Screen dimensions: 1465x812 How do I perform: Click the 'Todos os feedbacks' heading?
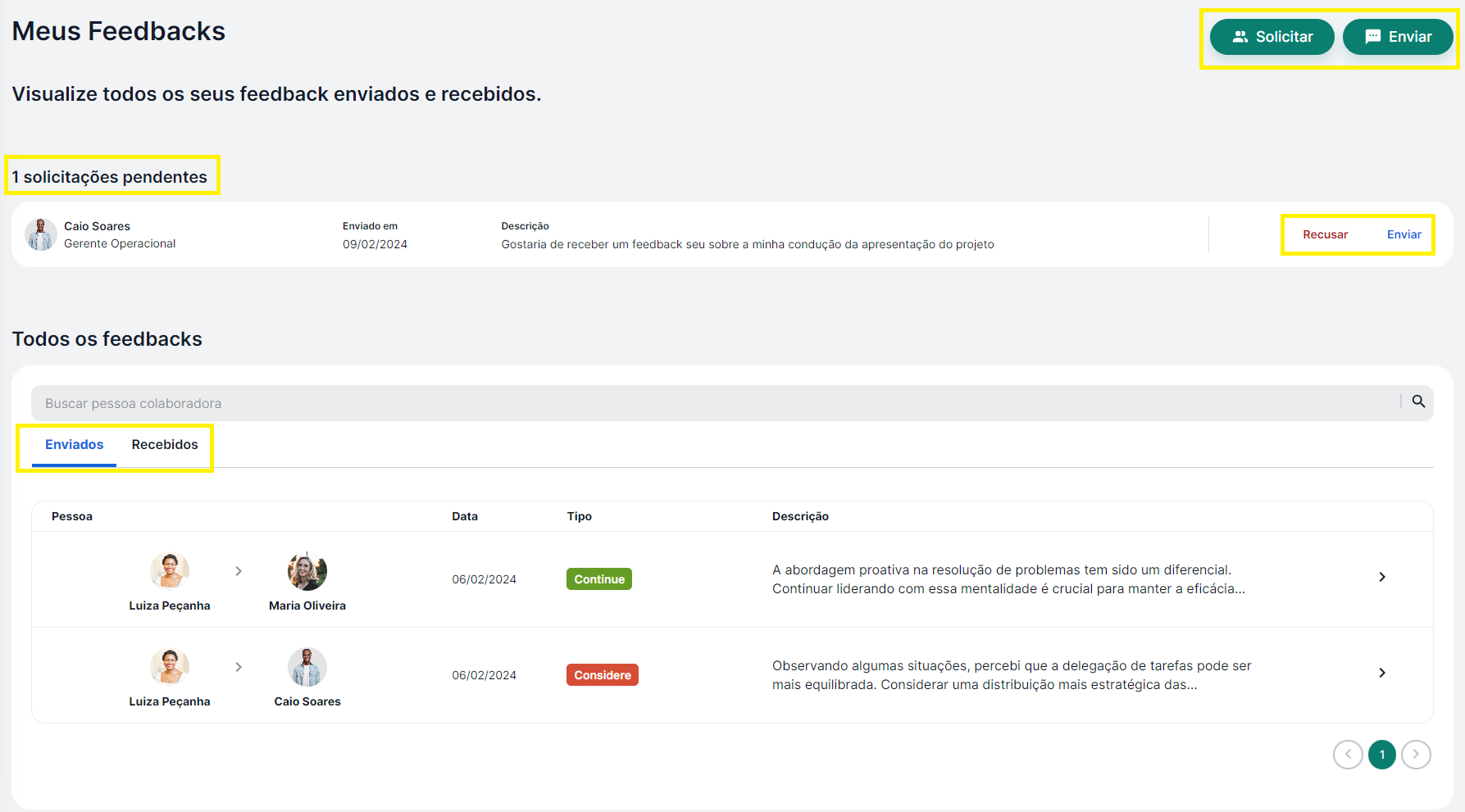[x=107, y=339]
